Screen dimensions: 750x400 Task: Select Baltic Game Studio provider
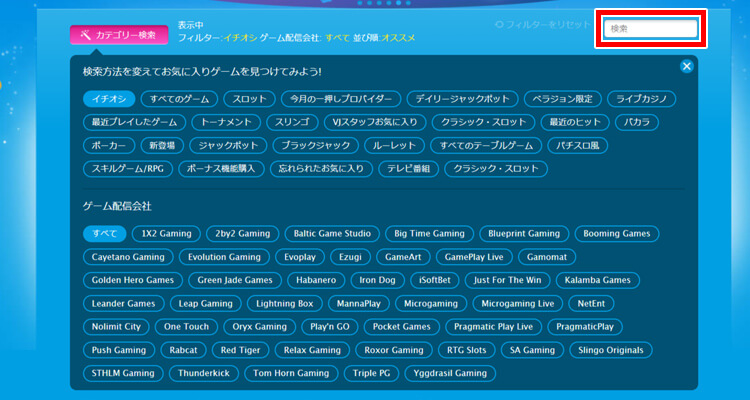(x=332, y=233)
